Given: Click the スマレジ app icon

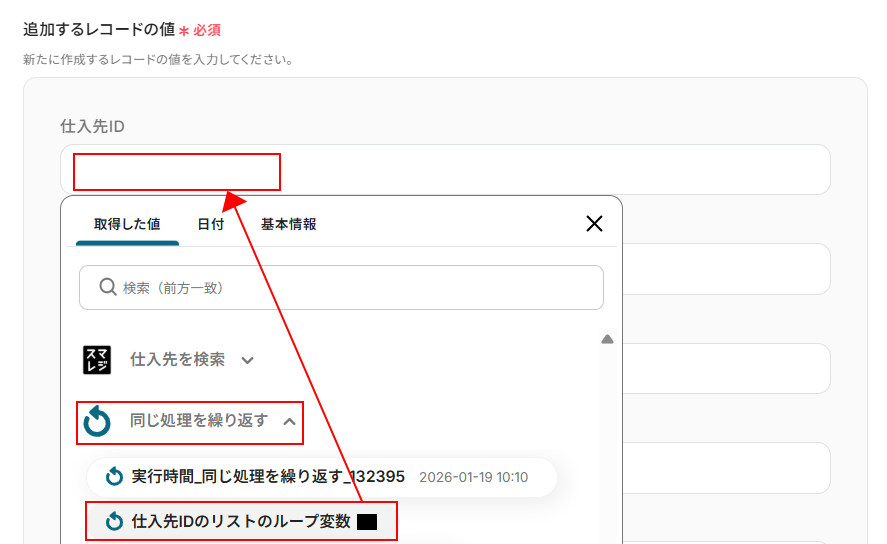Looking at the screenshot, I should pos(97,360).
